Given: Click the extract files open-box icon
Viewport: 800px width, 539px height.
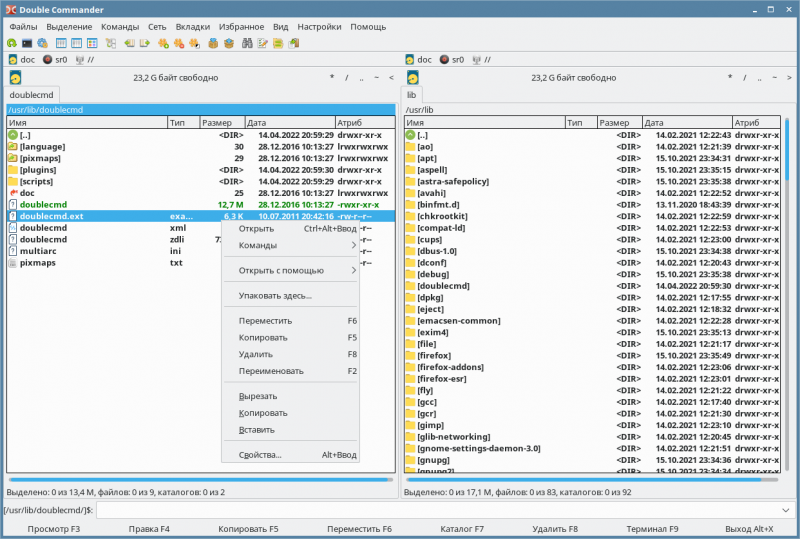Looking at the screenshot, I should point(229,43).
